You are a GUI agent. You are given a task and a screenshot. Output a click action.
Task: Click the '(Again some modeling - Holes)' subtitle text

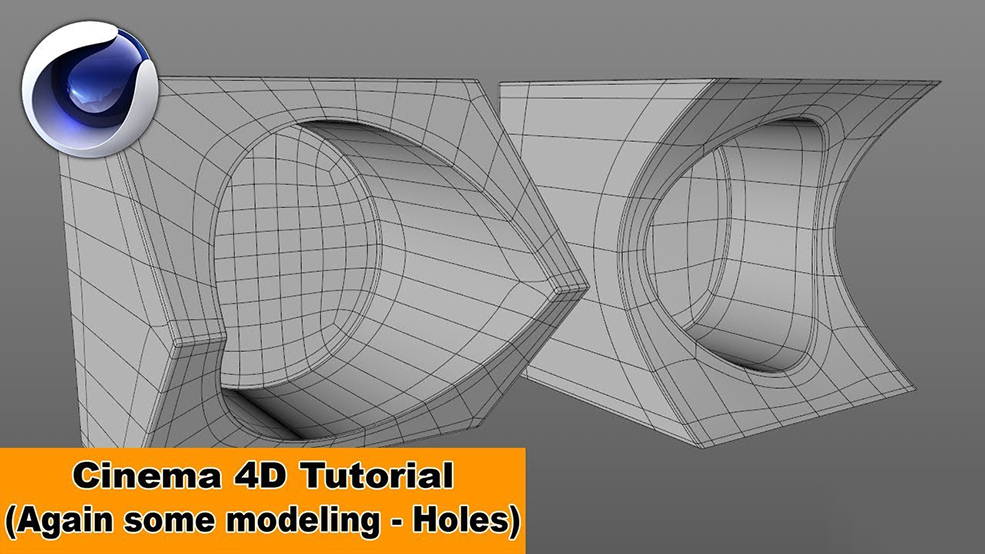263,521
